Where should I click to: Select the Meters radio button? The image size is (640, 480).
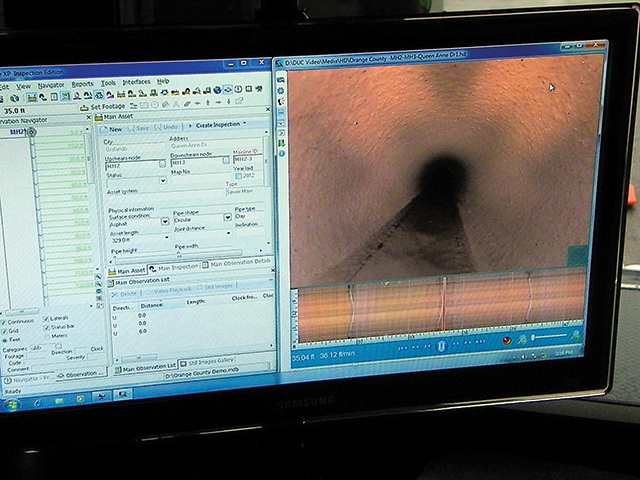click(47, 336)
